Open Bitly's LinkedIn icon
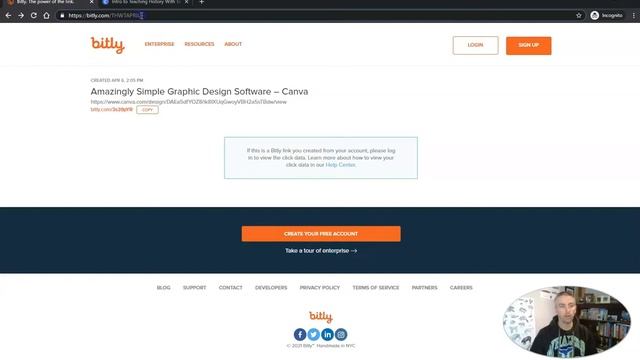 327,334
